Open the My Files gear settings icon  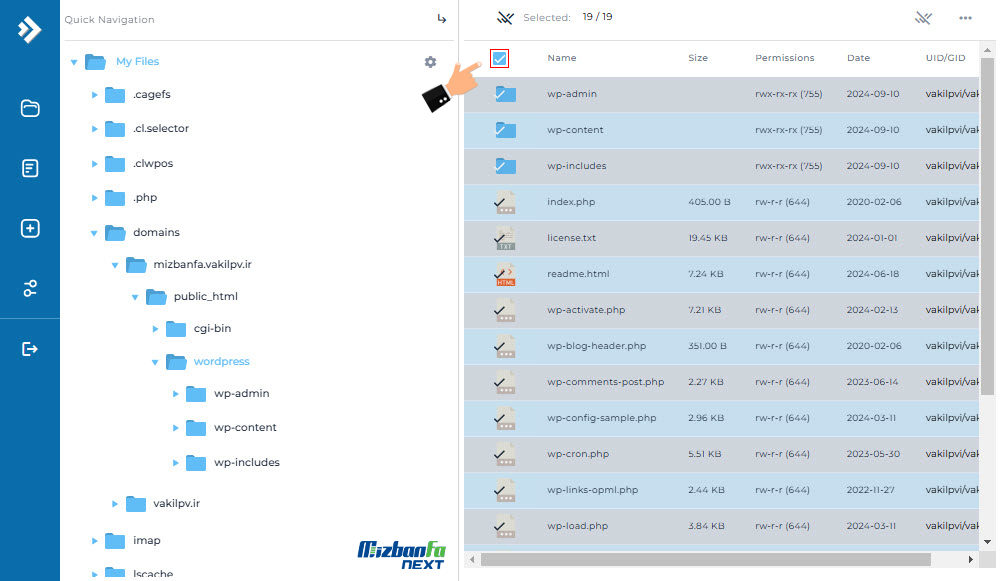430,62
